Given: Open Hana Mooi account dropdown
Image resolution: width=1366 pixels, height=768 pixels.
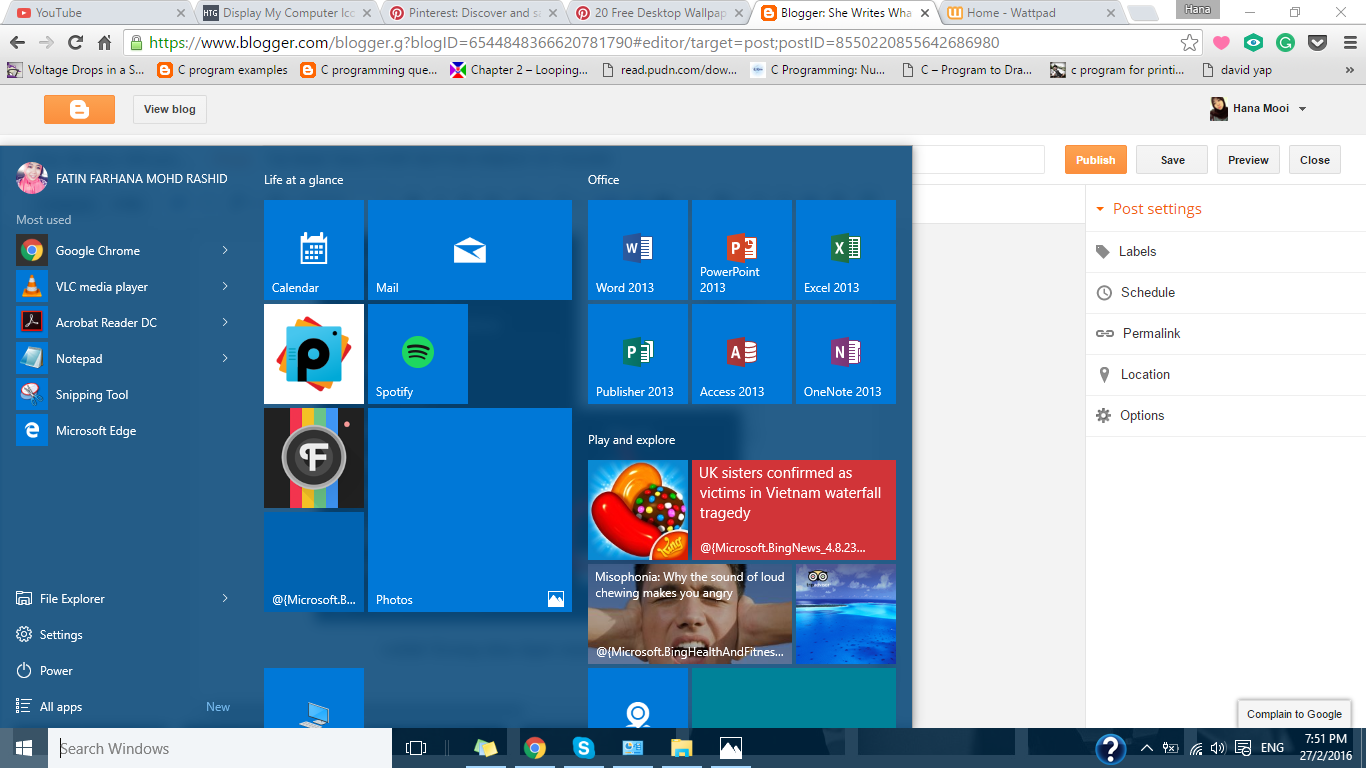Looking at the screenshot, I should click(1259, 109).
